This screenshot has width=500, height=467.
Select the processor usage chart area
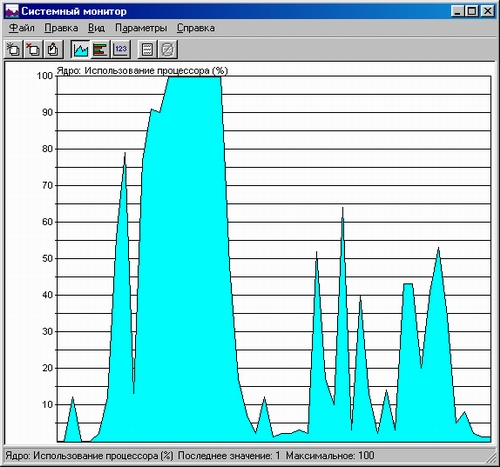click(274, 259)
